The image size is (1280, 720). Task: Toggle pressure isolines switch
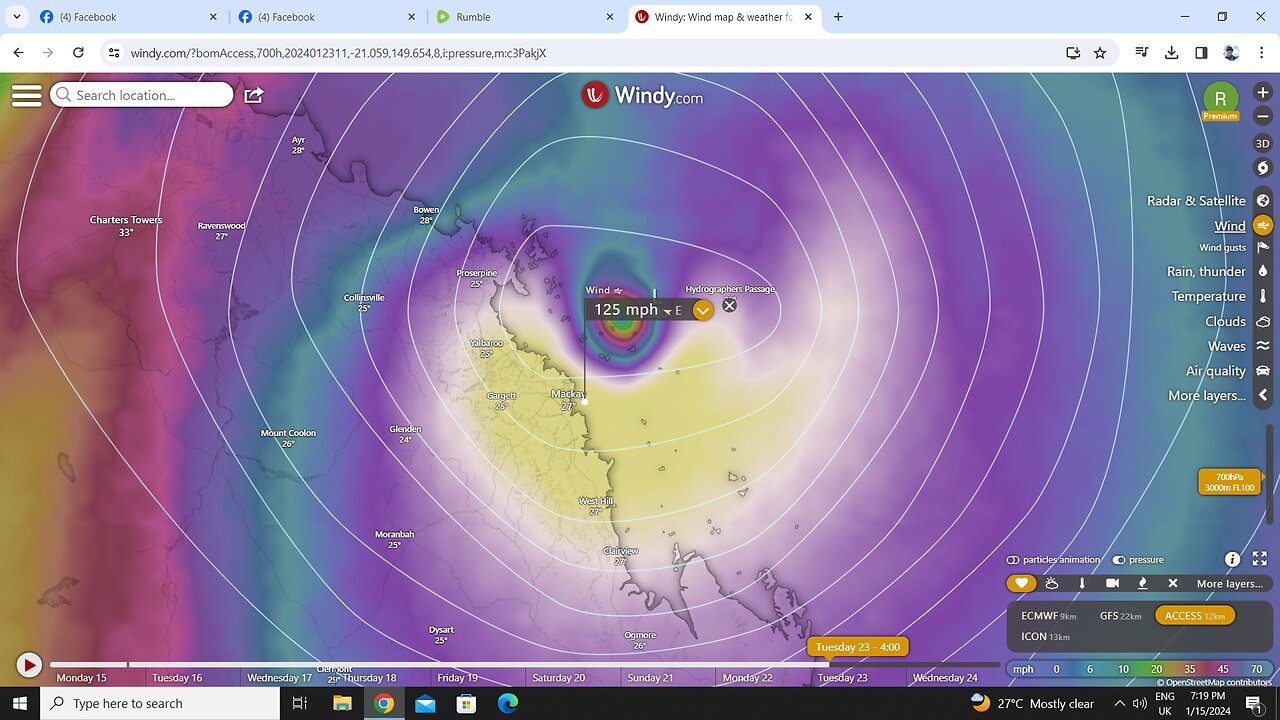pos(1138,560)
